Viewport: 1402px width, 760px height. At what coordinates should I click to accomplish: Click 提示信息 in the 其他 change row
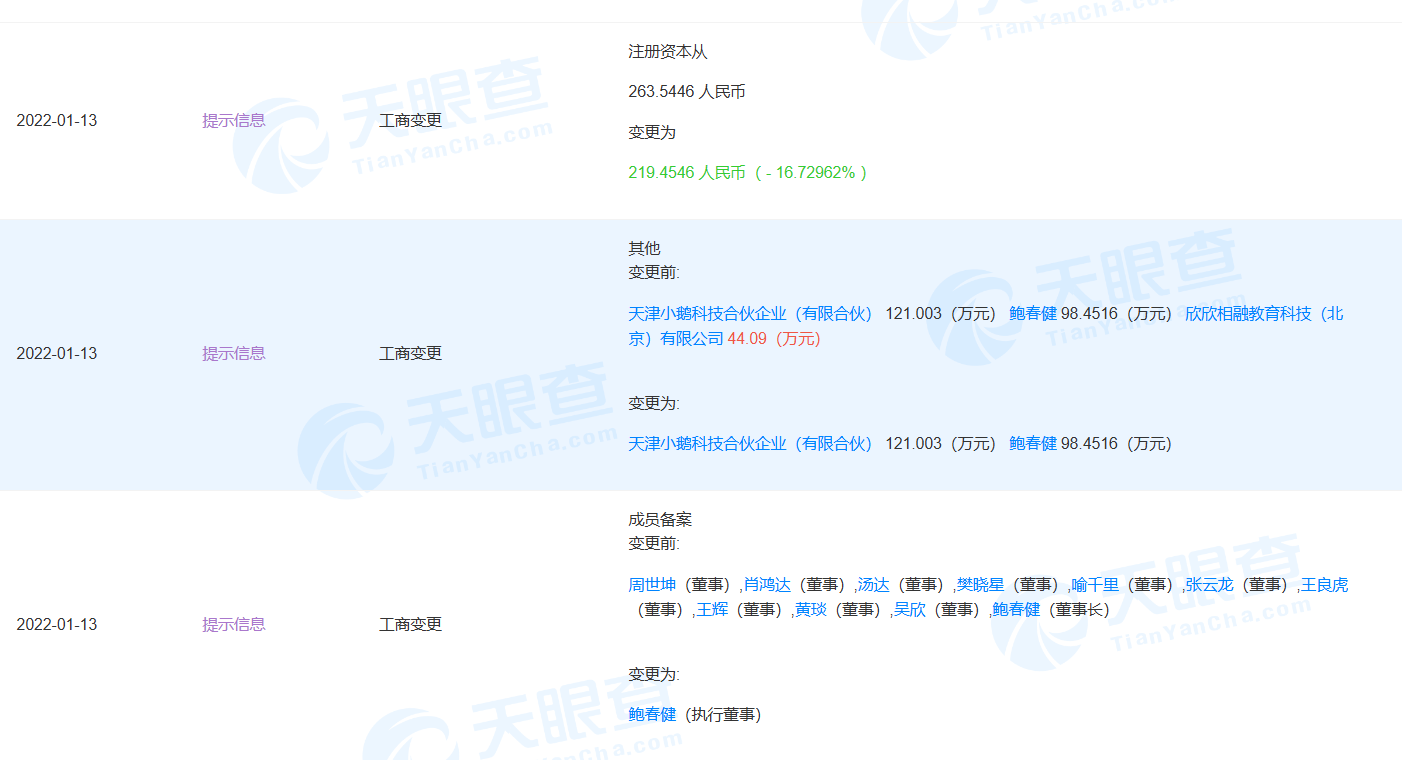234,354
